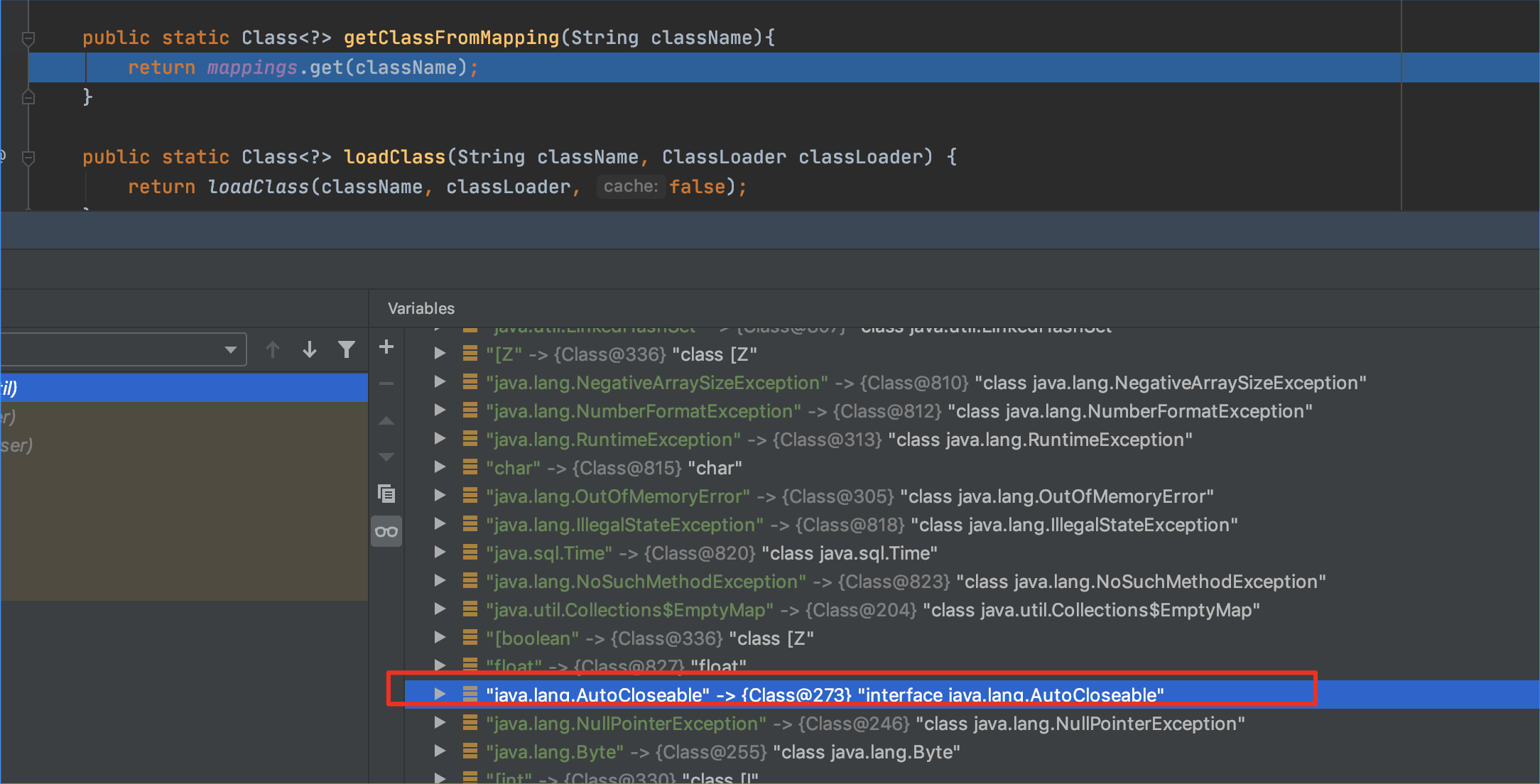
Task: Click the Variables panel title
Action: [x=421, y=308]
